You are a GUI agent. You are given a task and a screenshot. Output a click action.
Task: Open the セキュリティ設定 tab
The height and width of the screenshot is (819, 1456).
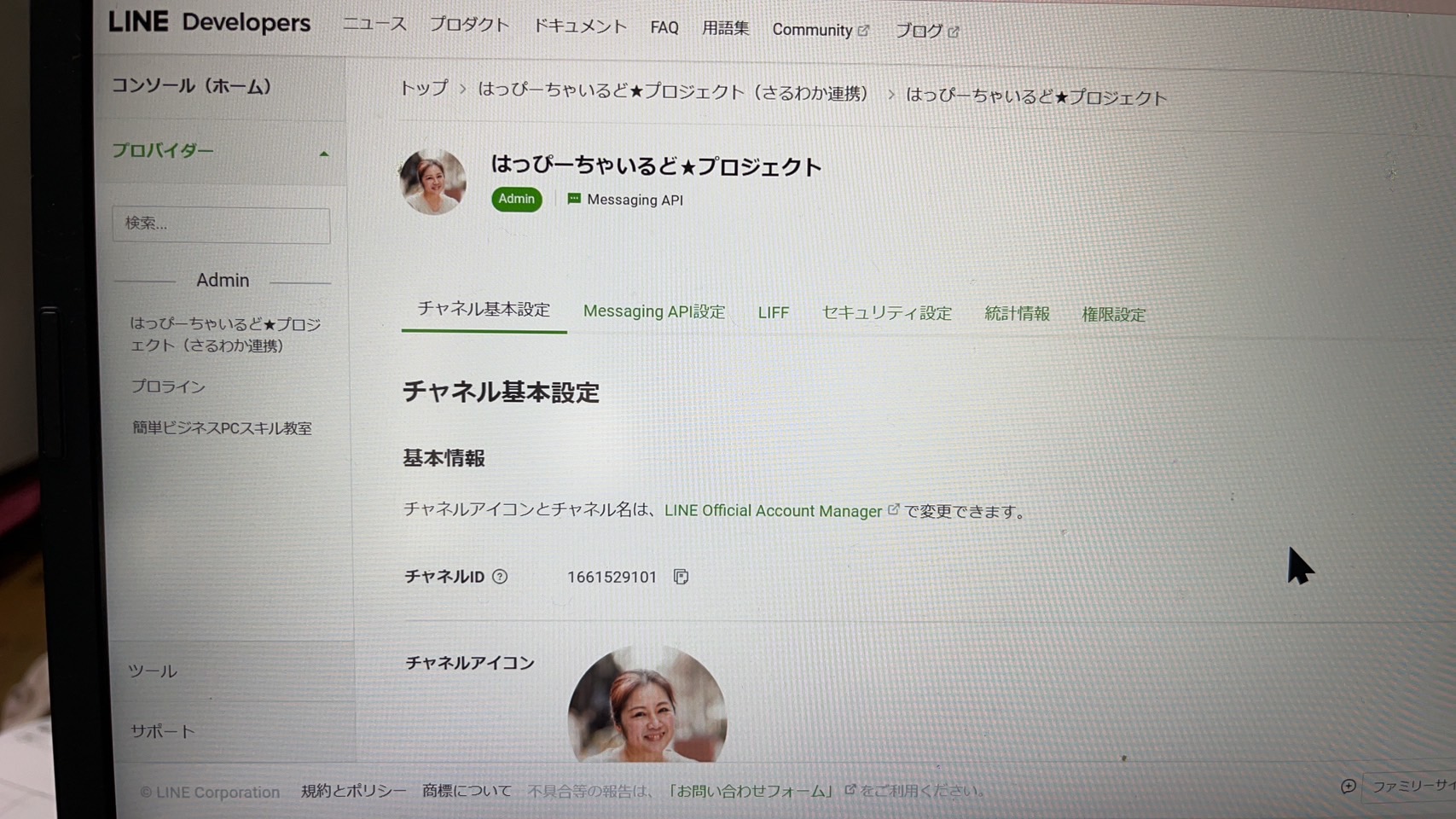[x=886, y=313]
